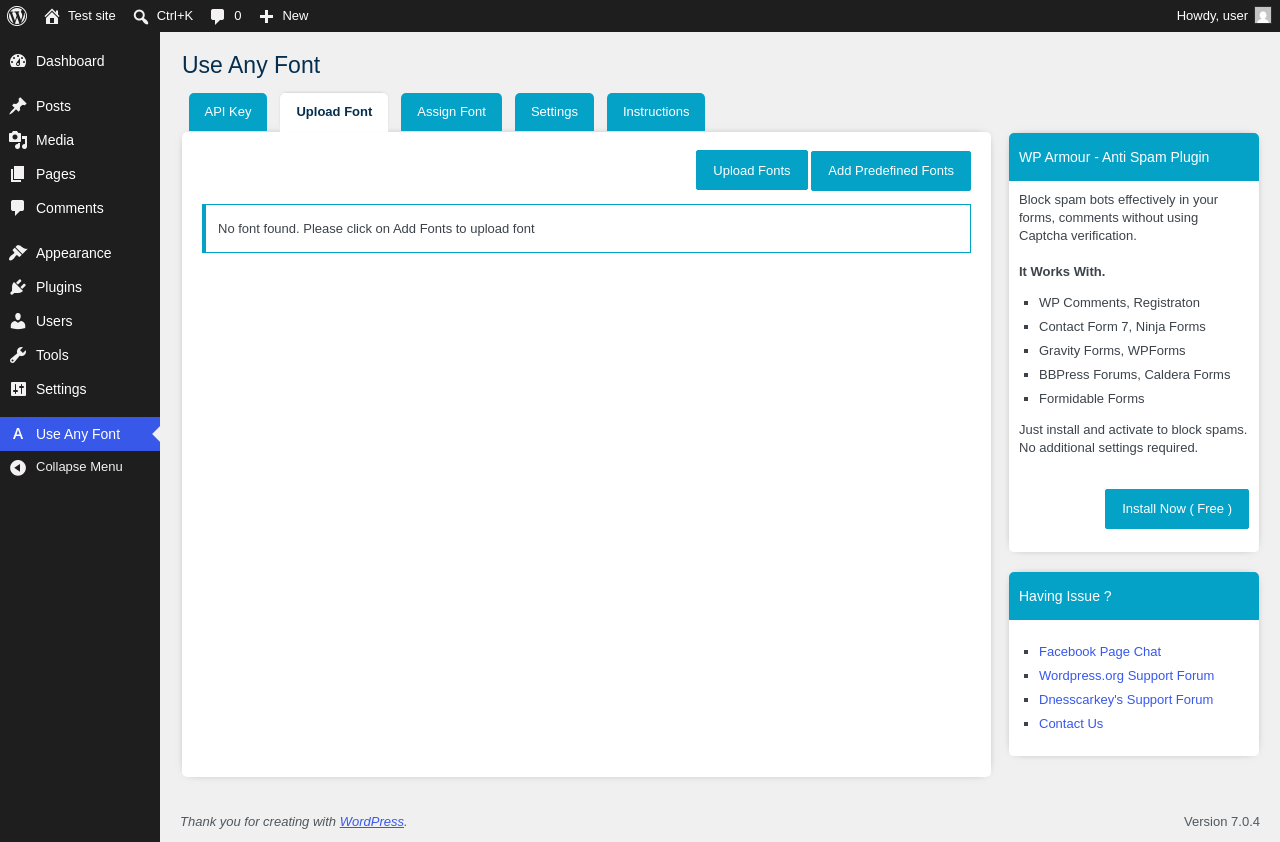
Task: Open the Users menu
Action: click(x=80, y=321)
